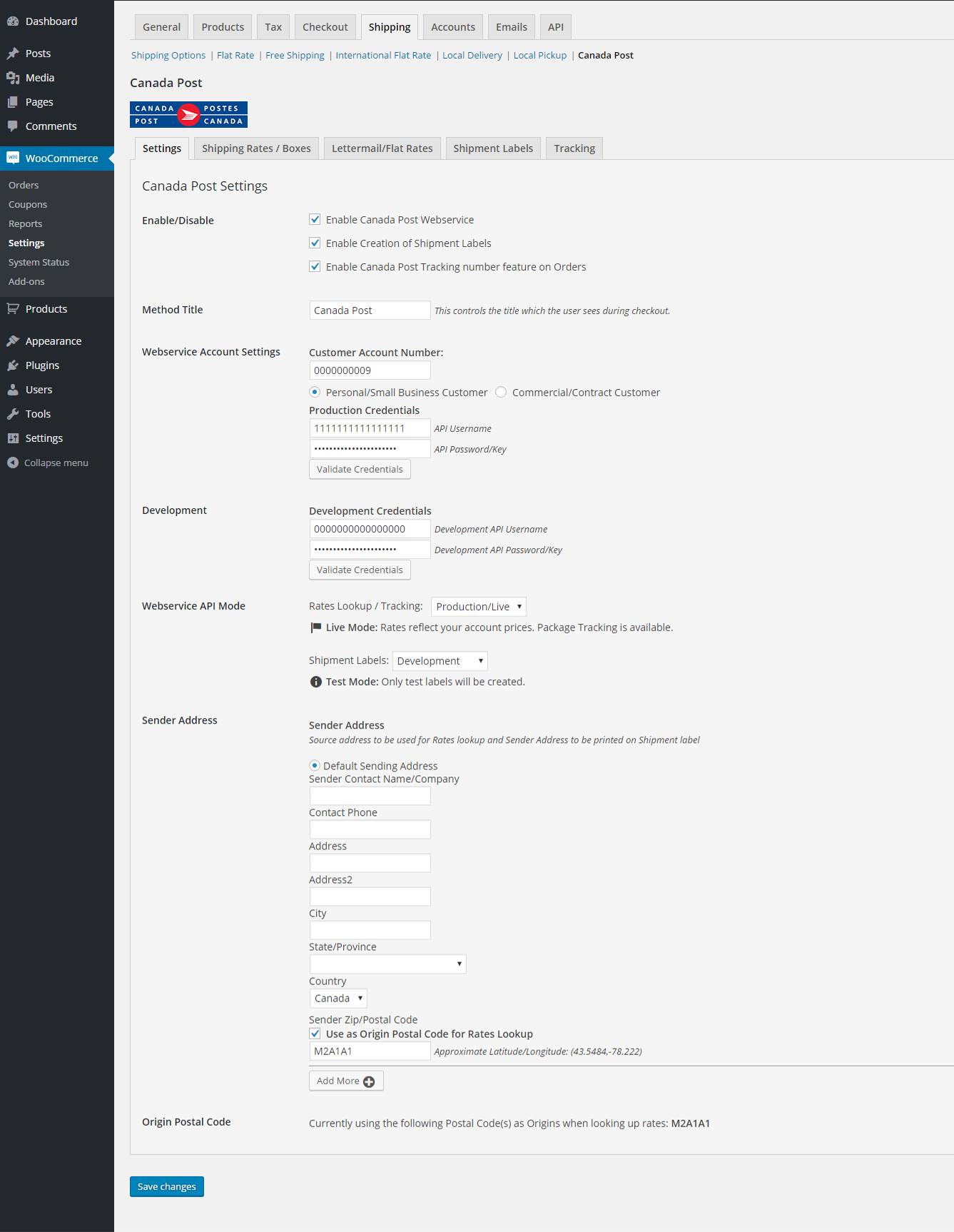954x1232 pixels.
Task: Click the Collapse menu arrow icon
Action: pyautogui.click(x=13, y=463)
